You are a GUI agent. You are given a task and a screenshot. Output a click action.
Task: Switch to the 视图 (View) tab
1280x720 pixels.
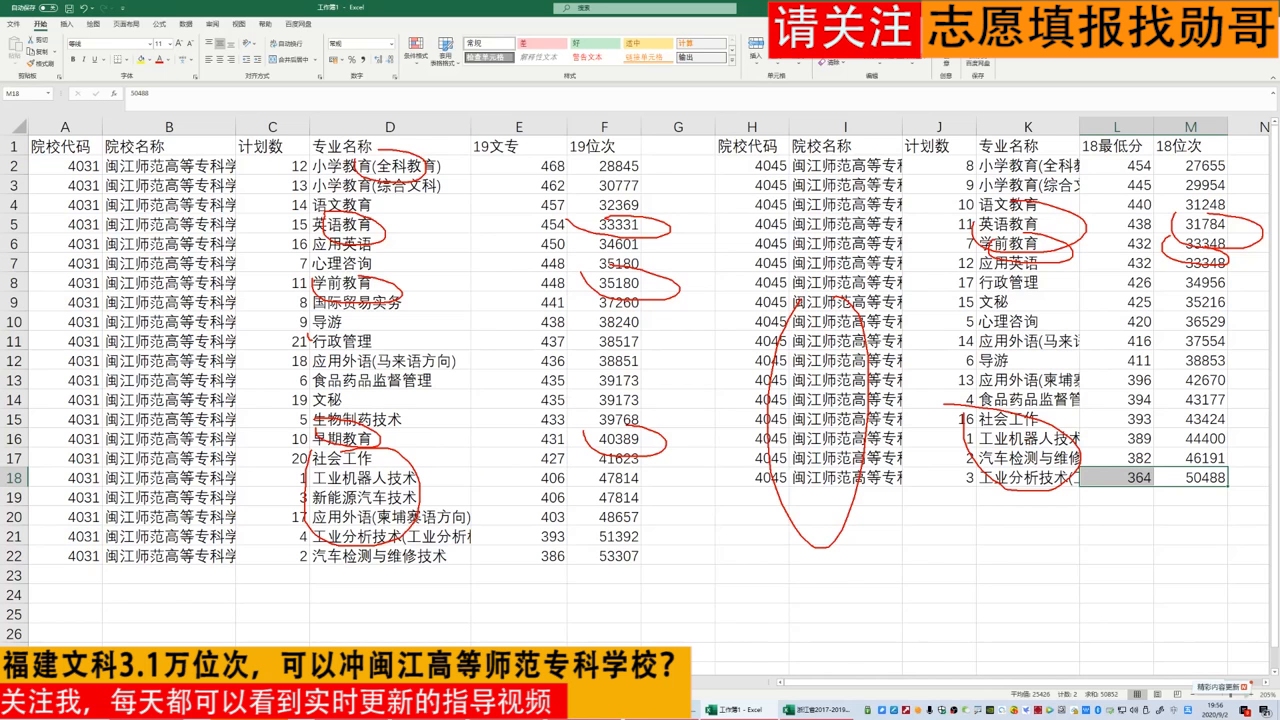tap(239, 24)
